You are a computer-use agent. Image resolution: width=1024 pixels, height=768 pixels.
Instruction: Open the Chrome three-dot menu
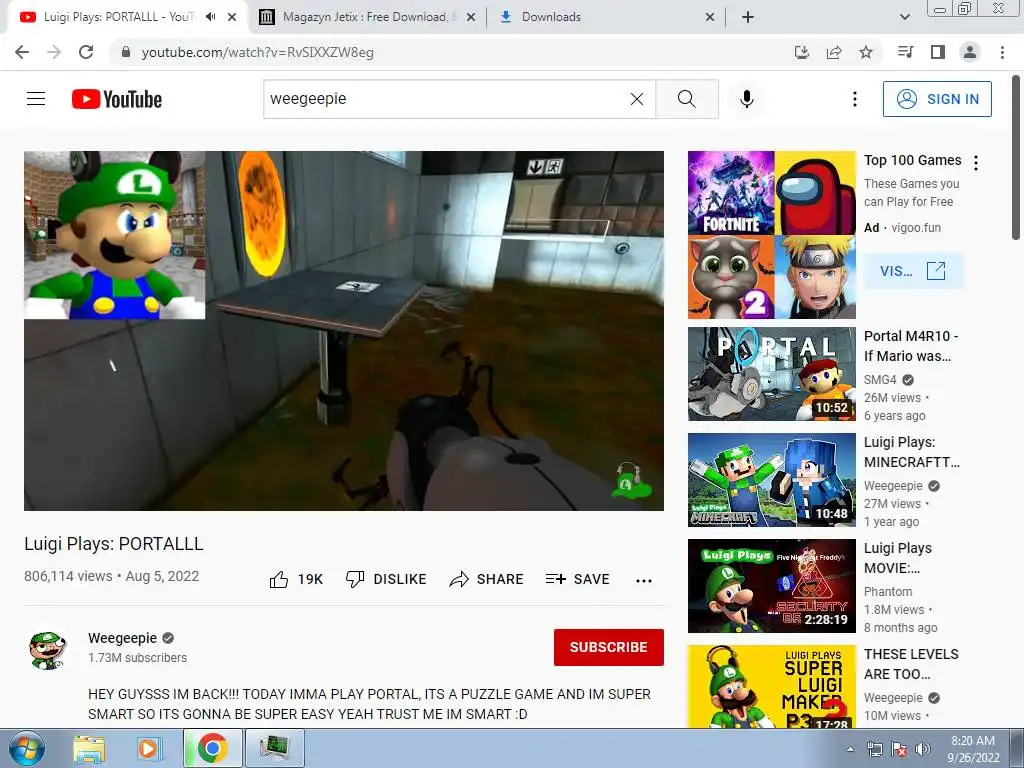coord(1002,52)
